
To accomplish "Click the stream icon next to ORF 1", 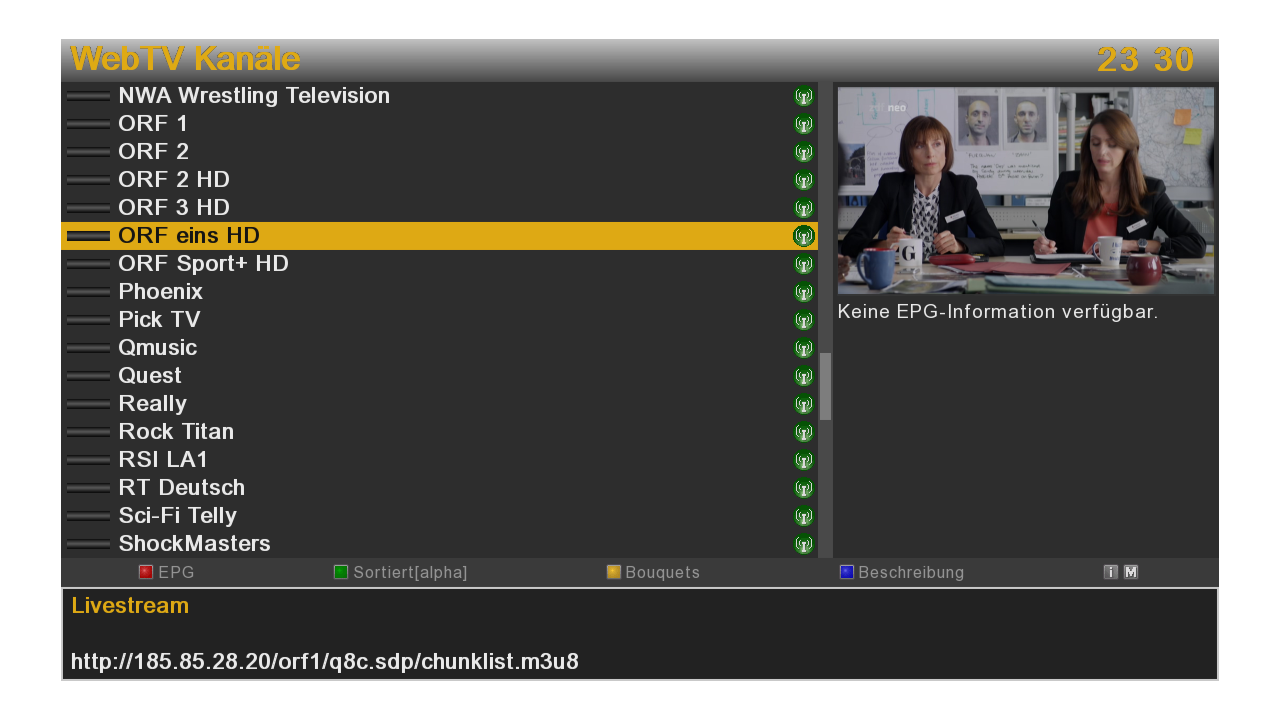I will tap(803, 125).
